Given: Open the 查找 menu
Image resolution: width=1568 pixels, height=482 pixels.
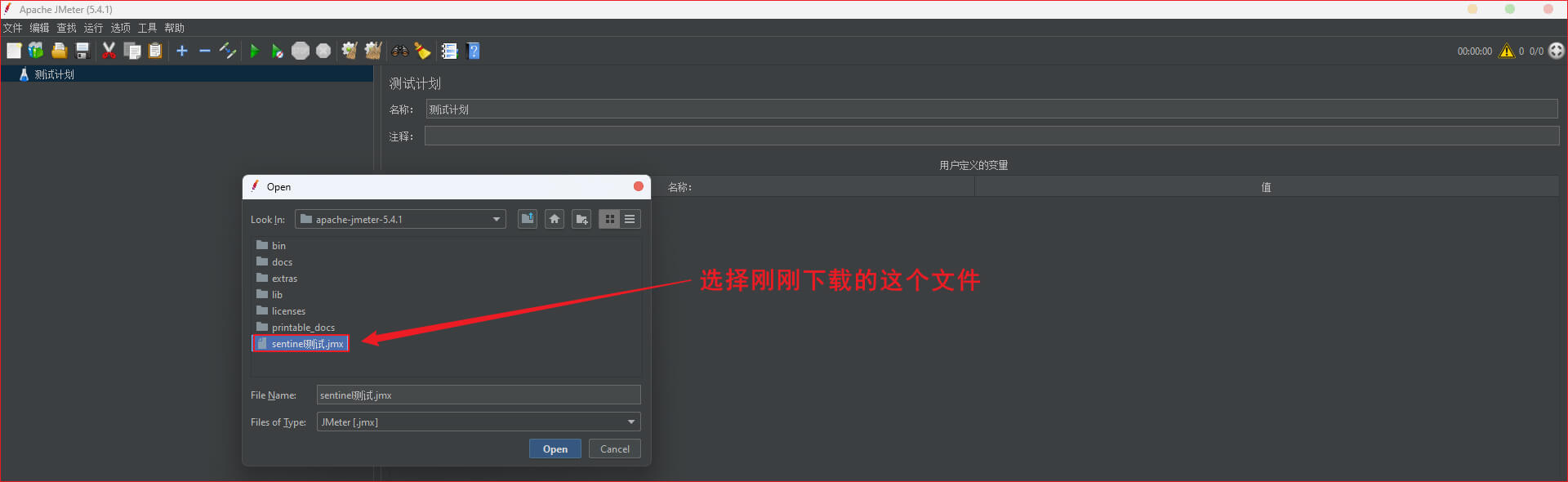Looking at the screenshot, I should pos(66,28).
